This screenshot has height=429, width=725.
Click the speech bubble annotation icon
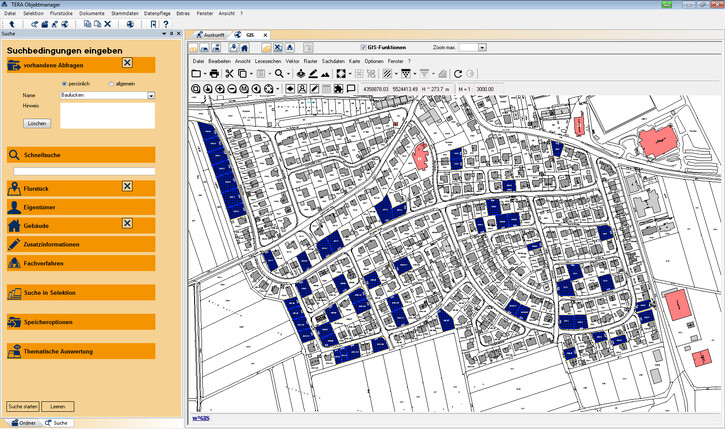click(x=351, y=89)
